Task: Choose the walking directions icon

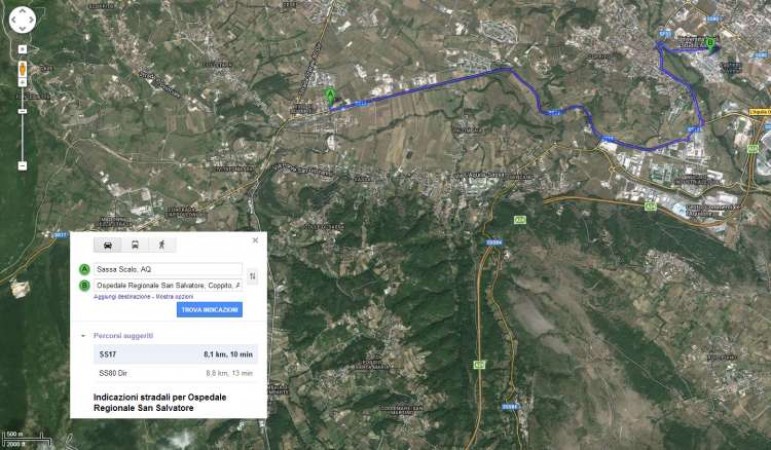Action: (x=162, y=244)
